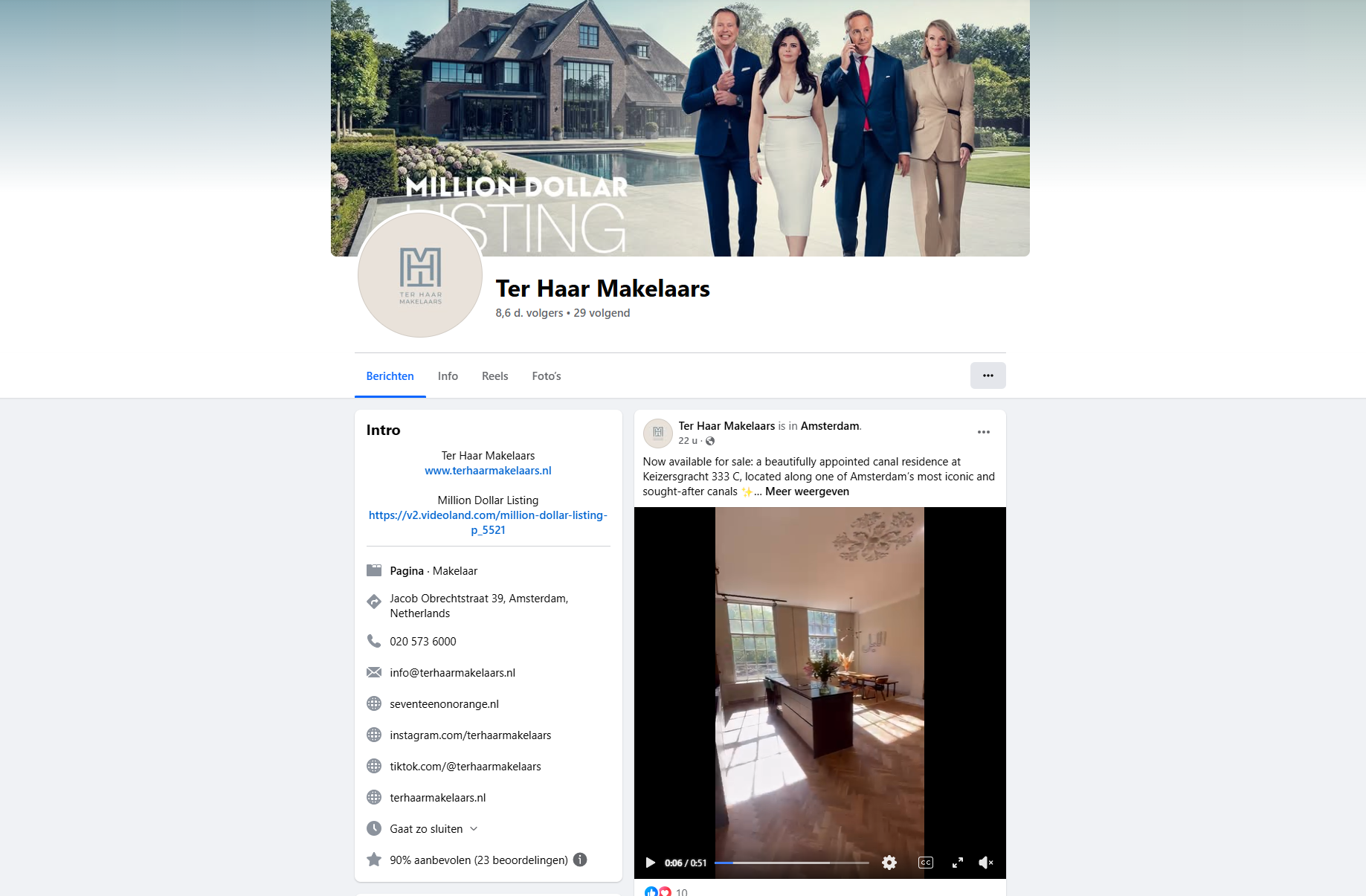Click the info icon beside beoordelingen

click(x=580, y=860)
